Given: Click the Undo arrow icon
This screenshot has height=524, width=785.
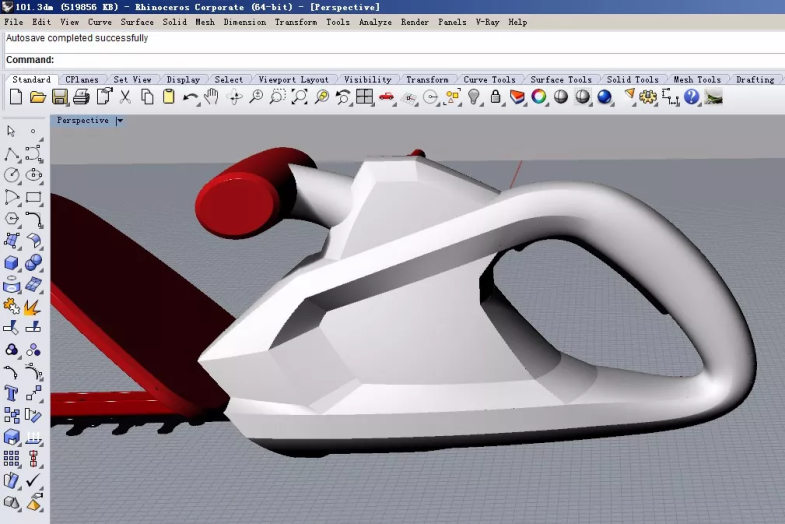Looking at the screenshot, I should click(190, 97).
